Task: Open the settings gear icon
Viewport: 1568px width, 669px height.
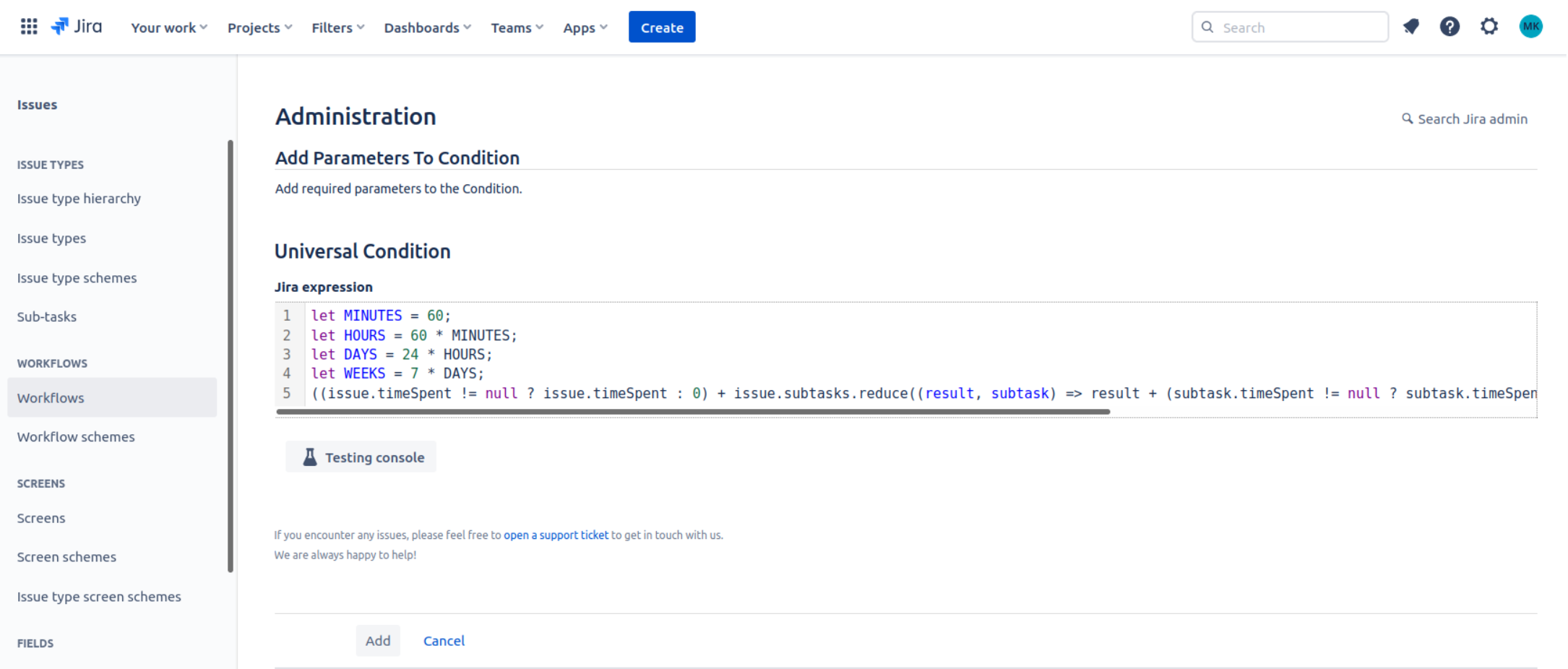Action: (x=1489, y=27)
